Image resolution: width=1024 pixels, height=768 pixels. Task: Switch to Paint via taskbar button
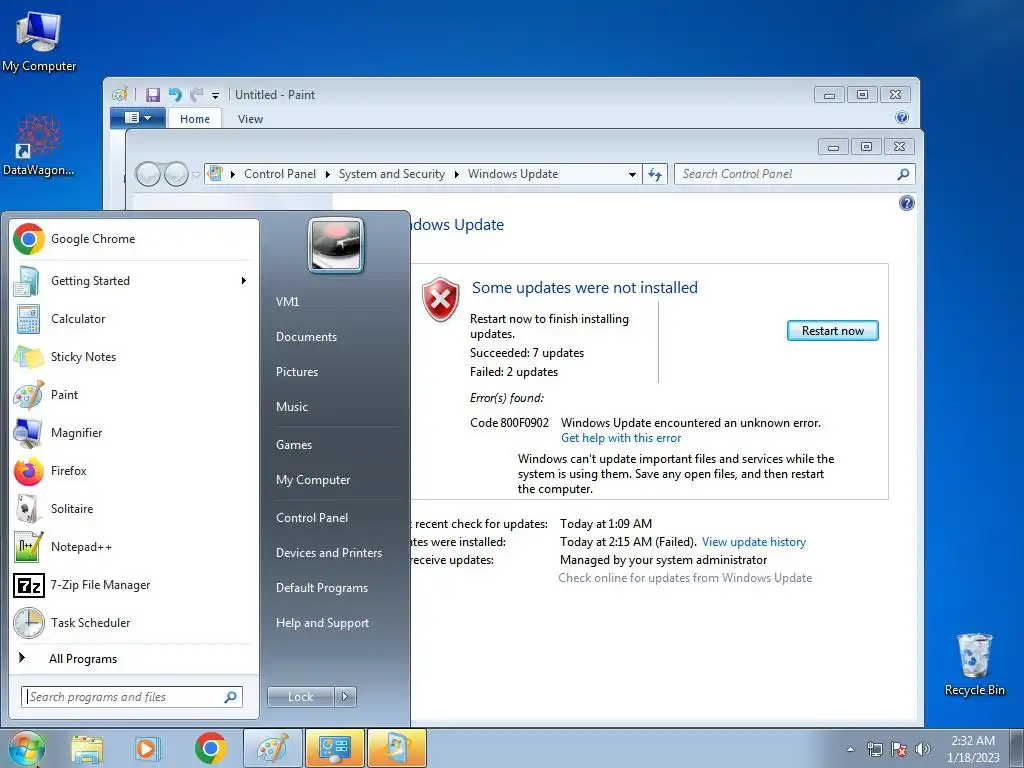point(273,748)
